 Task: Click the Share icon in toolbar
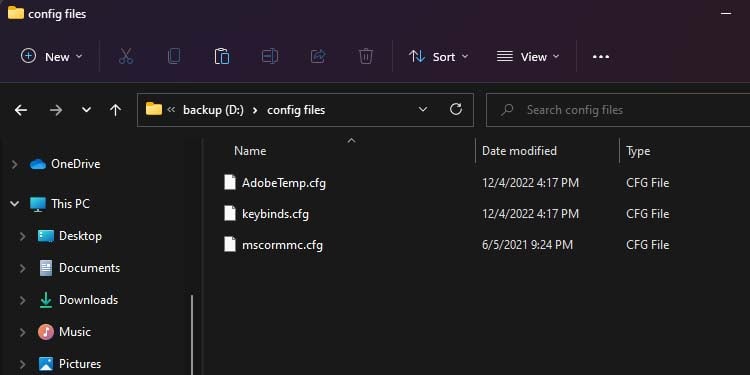[318, 56]
